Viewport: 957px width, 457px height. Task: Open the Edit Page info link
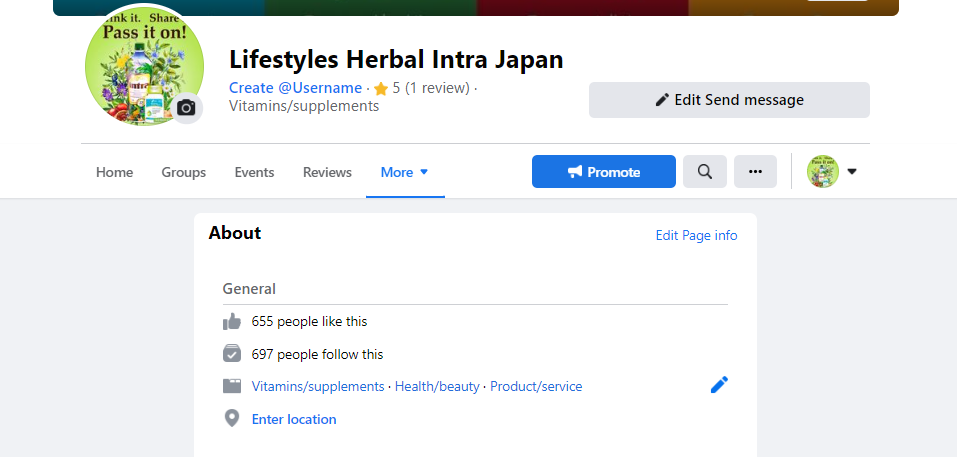coord(696,235)
